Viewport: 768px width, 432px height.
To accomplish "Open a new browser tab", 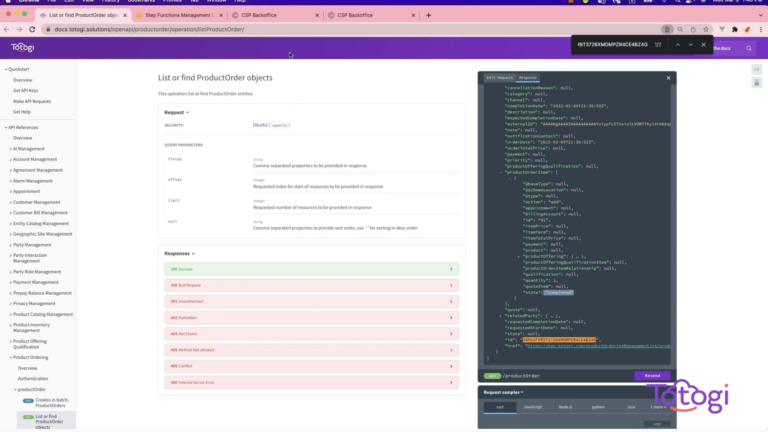I will [428, 15].
